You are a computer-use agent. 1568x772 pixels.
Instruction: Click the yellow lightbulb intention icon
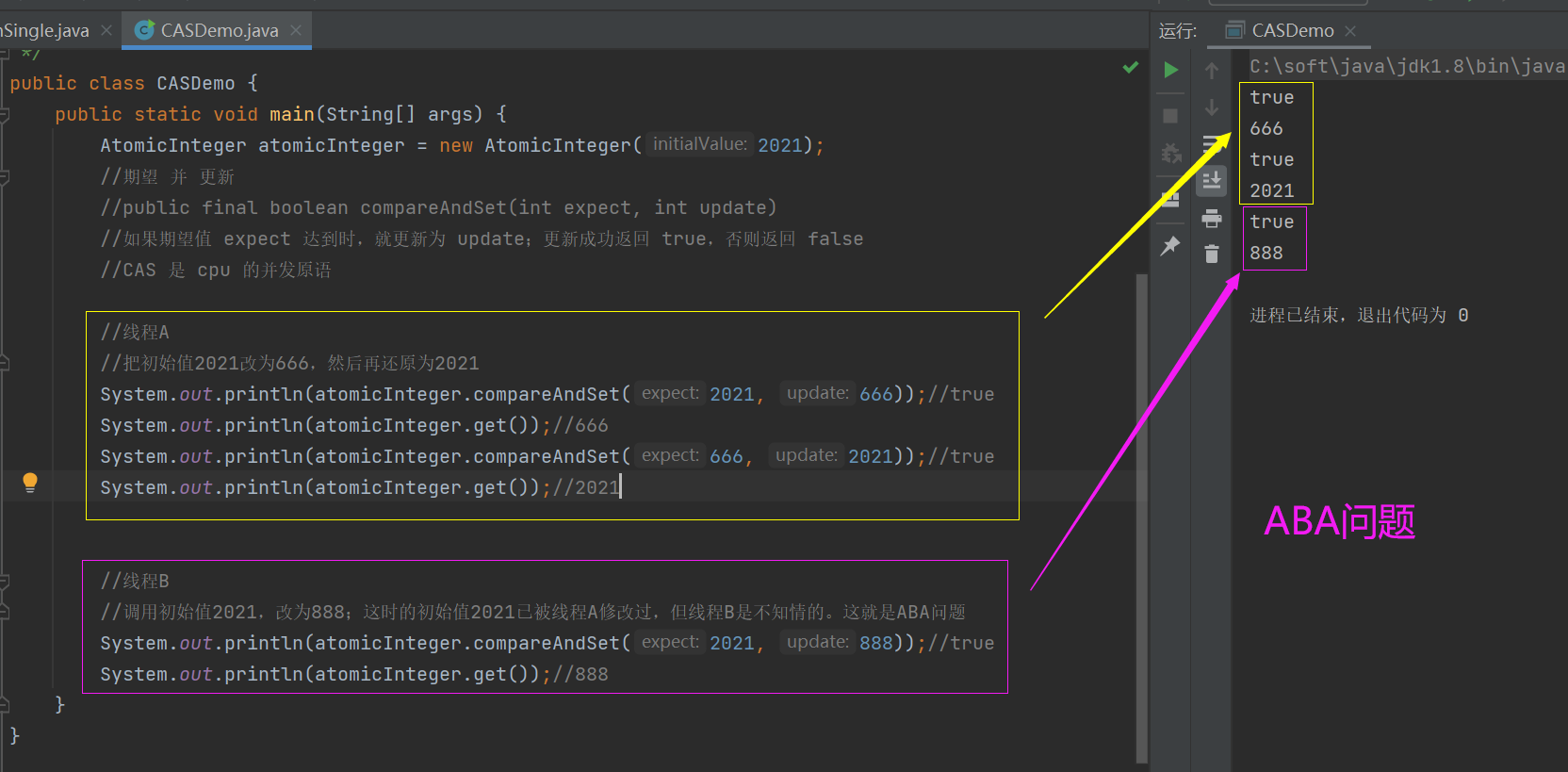click(30, 483)
